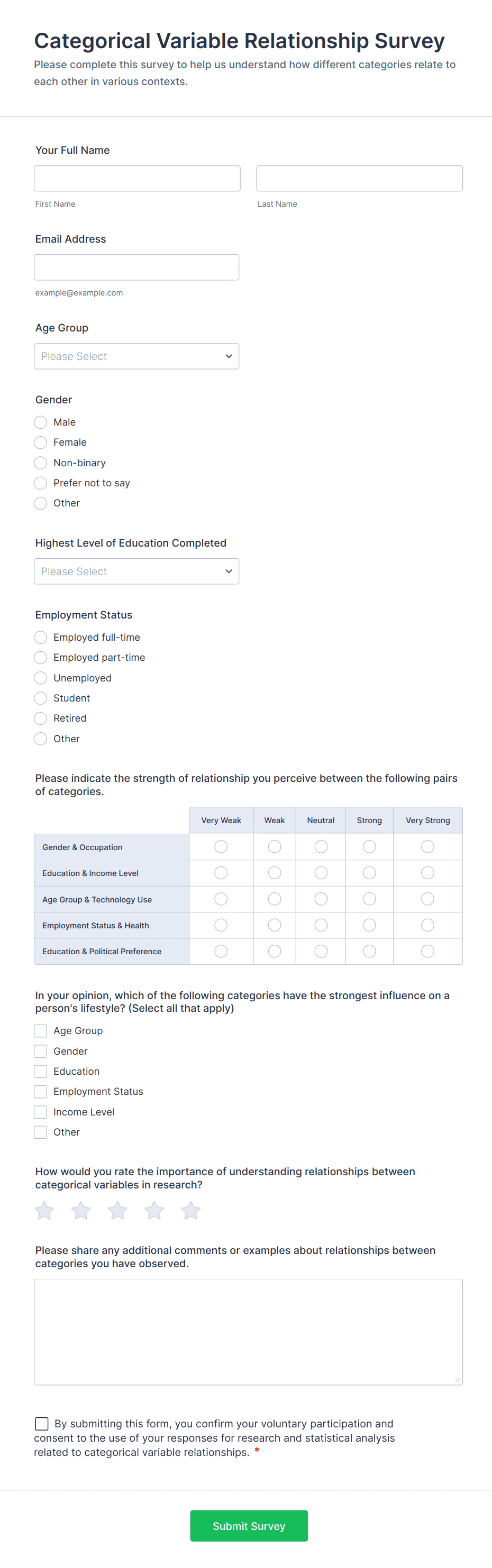Select Non-binary under Gender
The image size is (492, 1568).
(40, 463)
